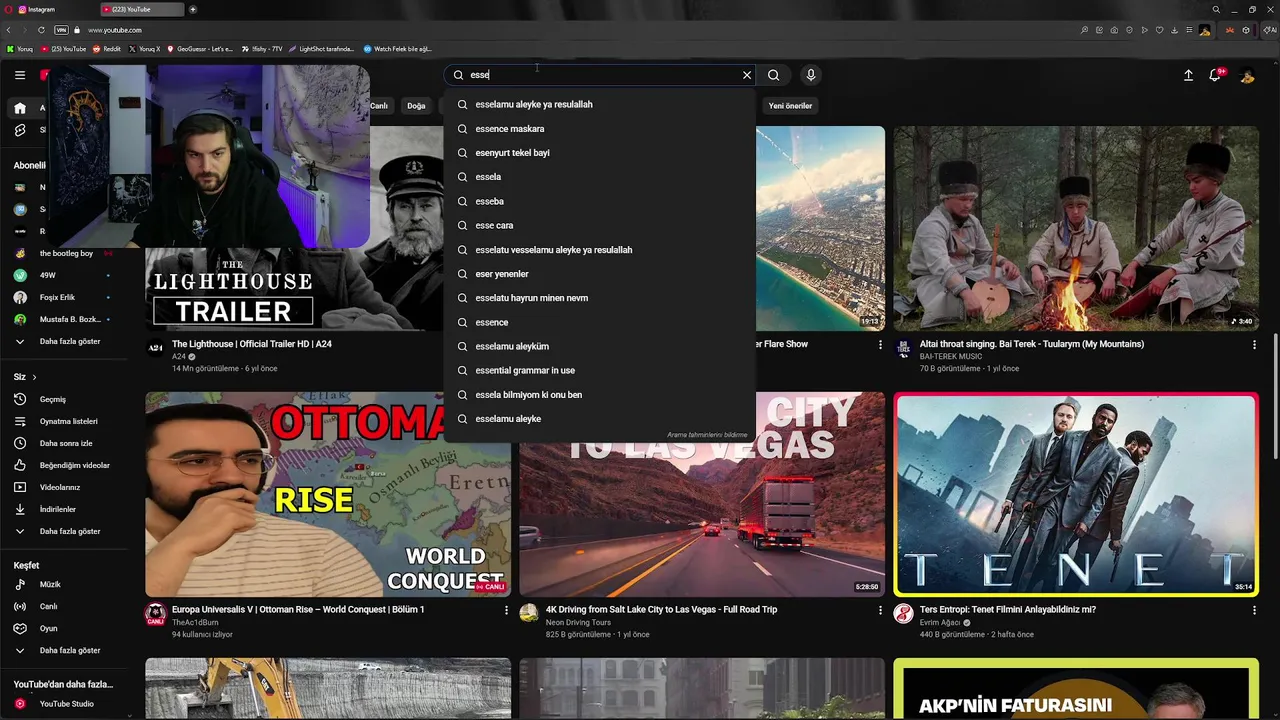Open İndirilenler downloads in sidebar
Viewport: 1280px width, 720px height.
coord(68,509)
